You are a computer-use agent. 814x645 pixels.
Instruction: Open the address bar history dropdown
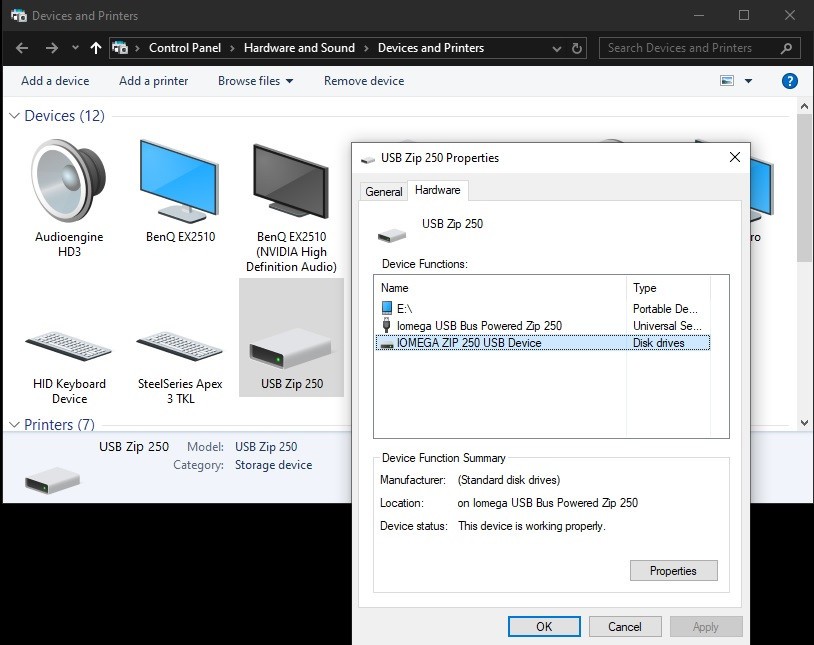pyautogui.click(x=557, y=49)
